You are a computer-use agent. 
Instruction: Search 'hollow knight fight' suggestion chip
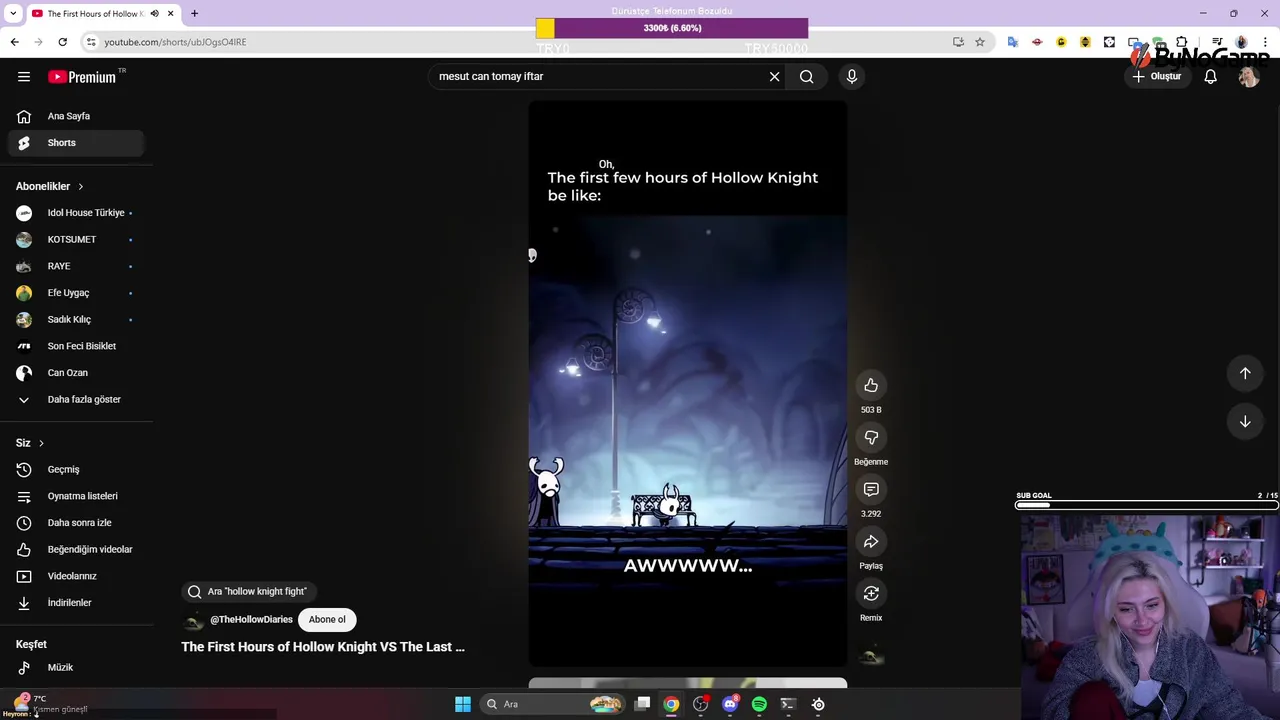click(x=249, y=592)
